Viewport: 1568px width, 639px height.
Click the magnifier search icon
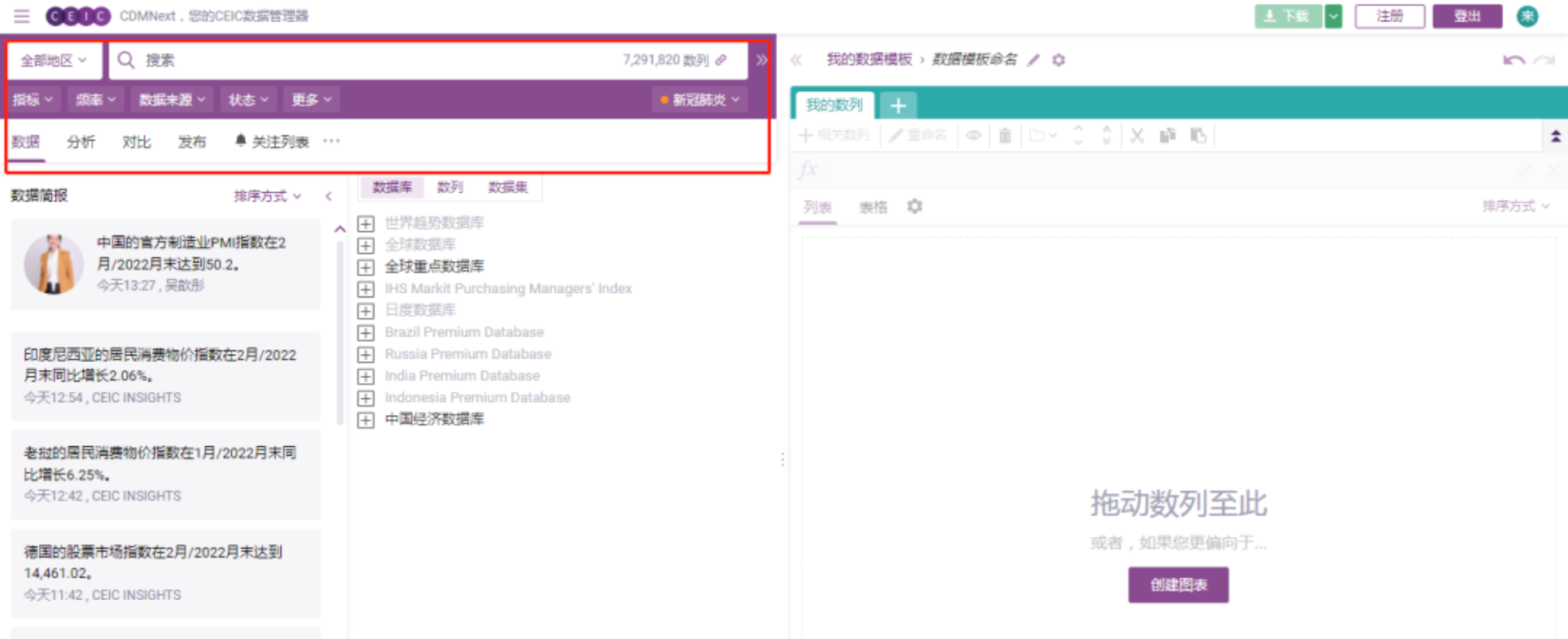pos(126,60)
